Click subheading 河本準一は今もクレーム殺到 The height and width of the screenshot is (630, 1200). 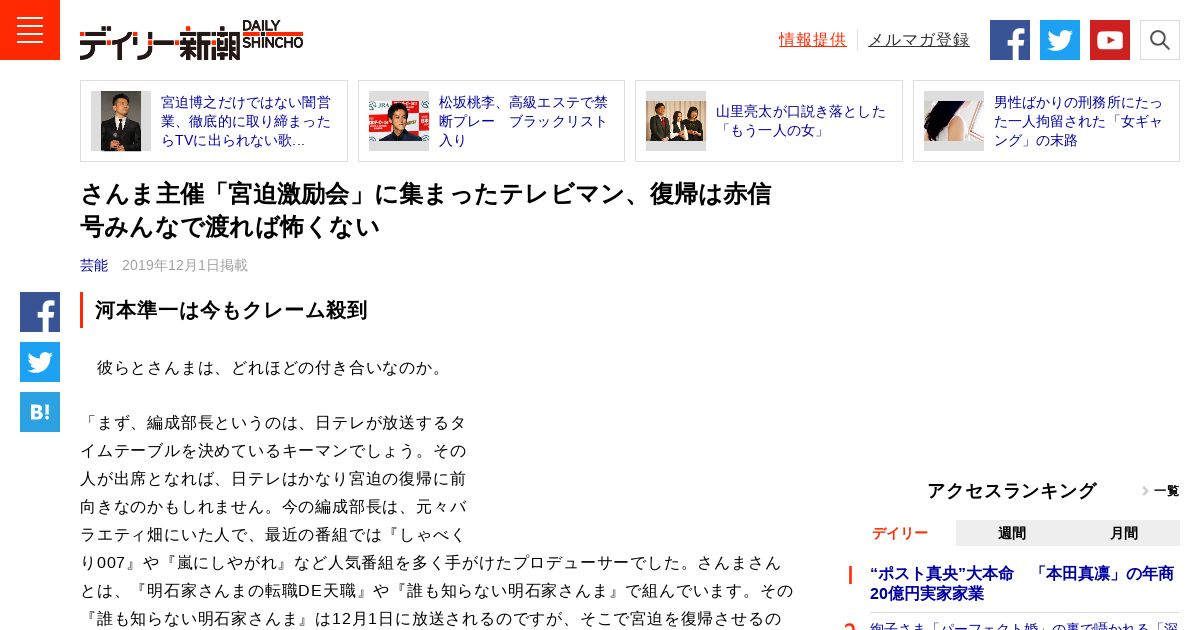point(231,310)
